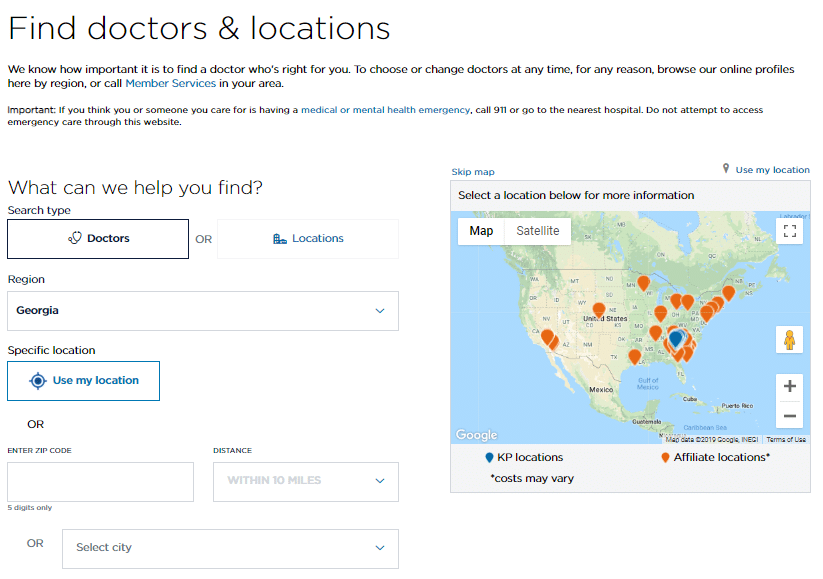The image size is (823, 579).
Task: Click the '5 digits only' hint text
Action: (30, 508)
